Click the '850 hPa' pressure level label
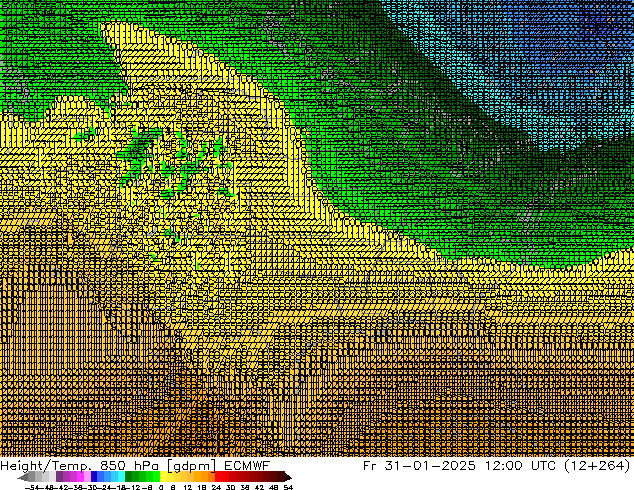634x490 pixels. [x=129, y=466]
